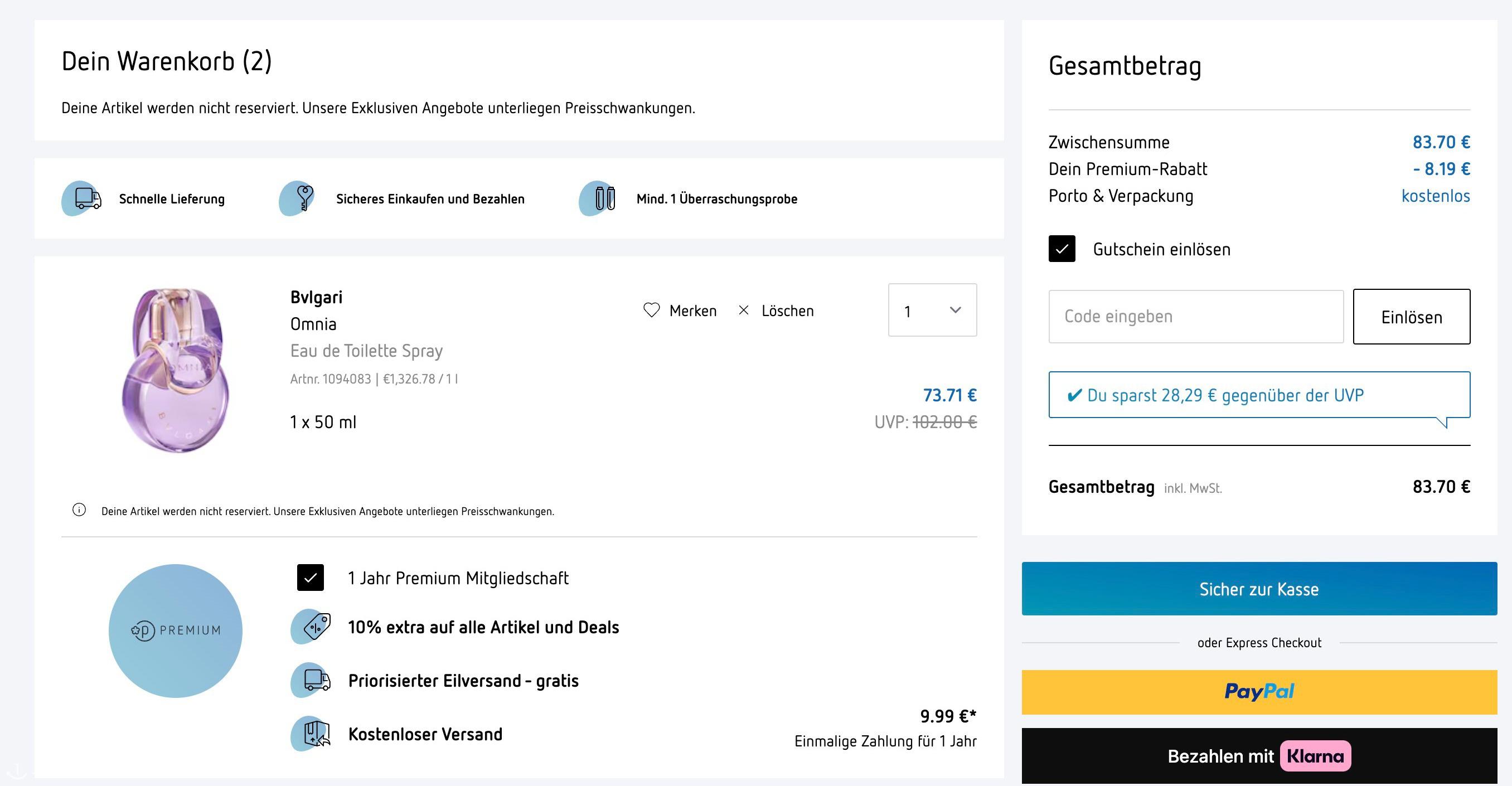The image size is (1512, 786).
Task: Click the heart icon next to Merken
Action: click(x=652, y=310)
